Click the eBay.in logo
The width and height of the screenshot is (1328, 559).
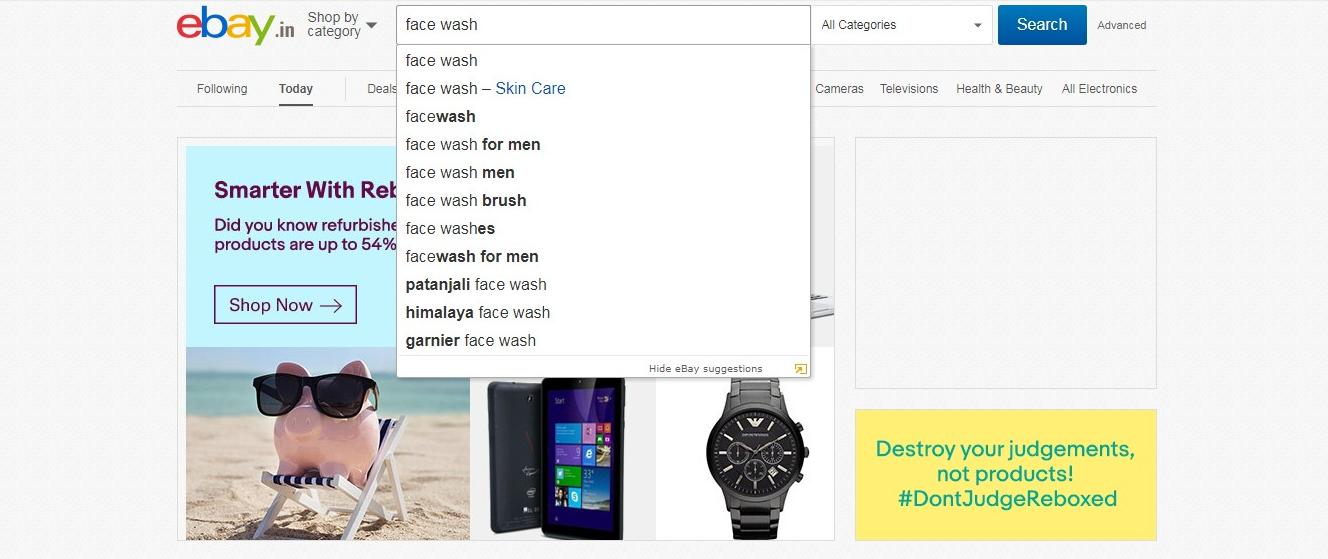[x=235, y=25]
